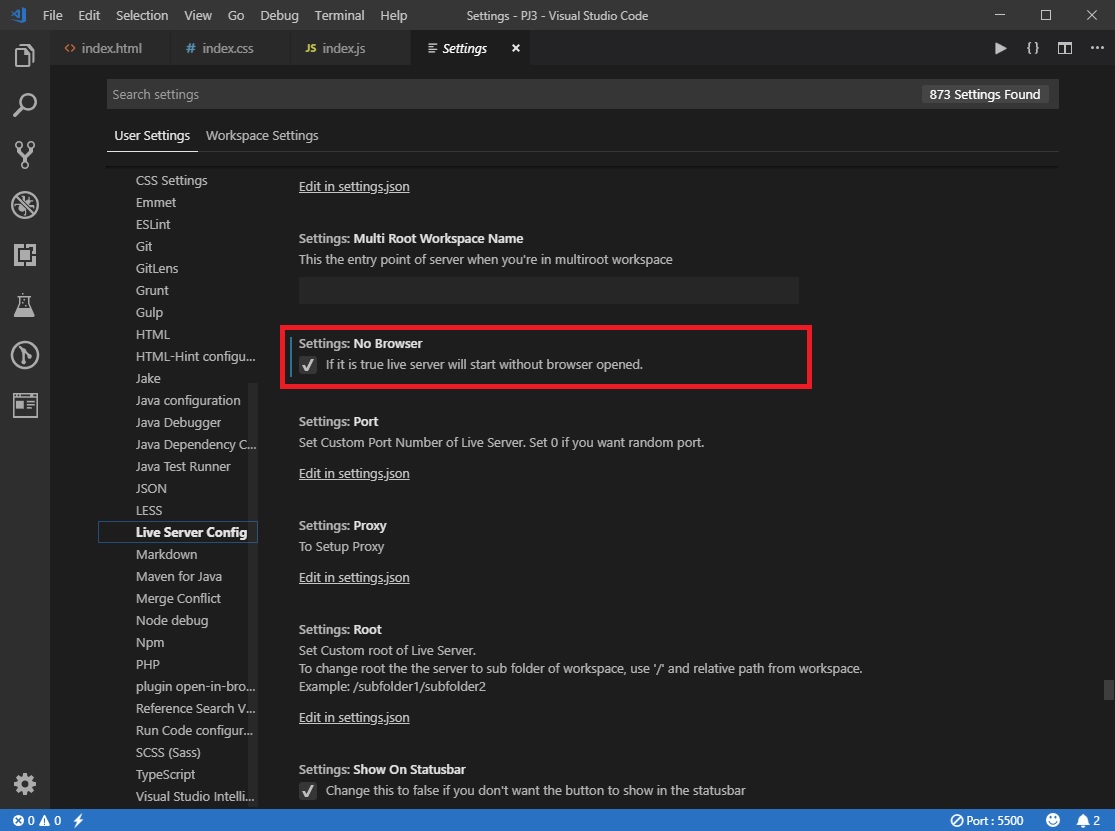
Task: Select SCSS (Sass) in the settings list
Action: tap(168, 753)
